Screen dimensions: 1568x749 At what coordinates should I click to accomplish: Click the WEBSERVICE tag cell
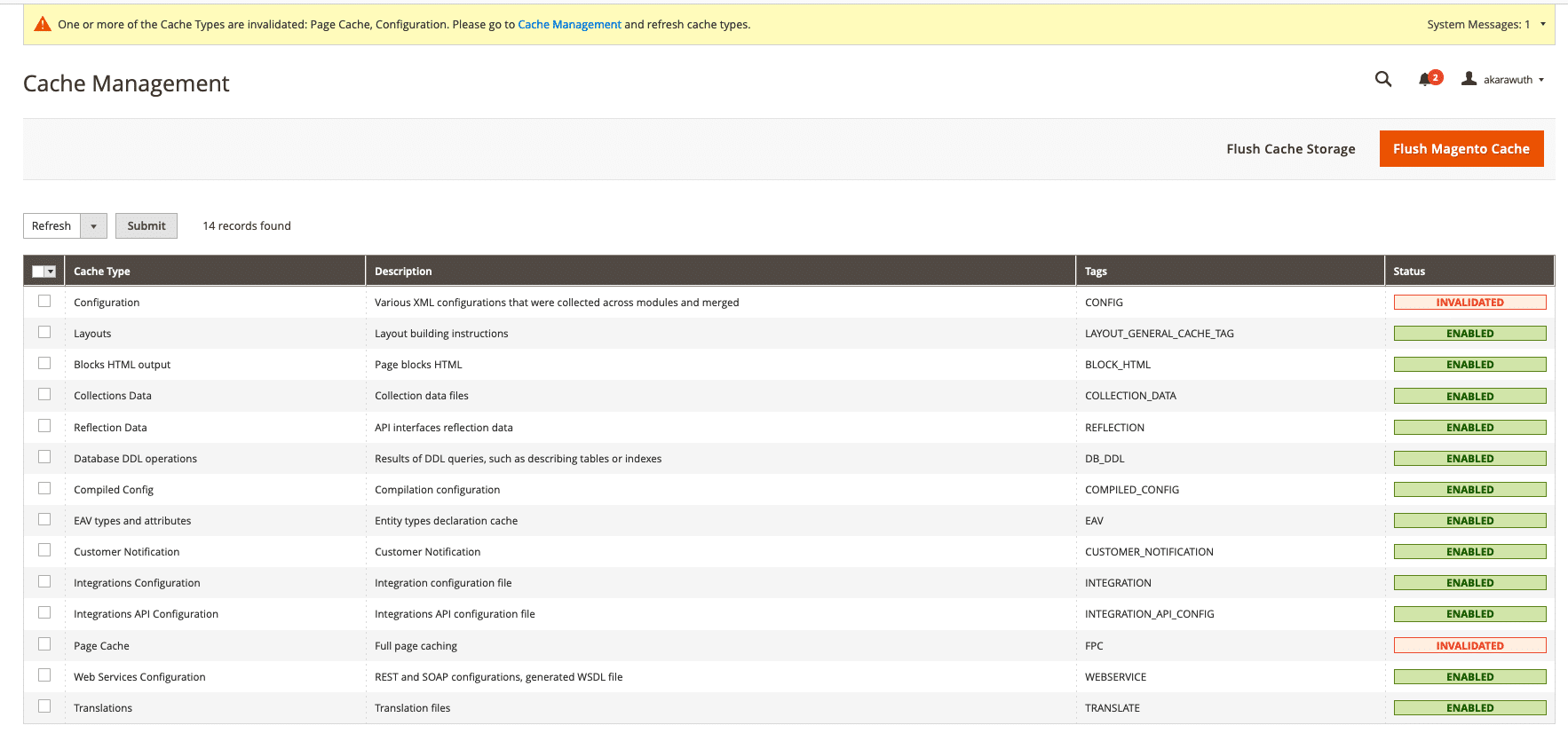tap(1115, 677)
